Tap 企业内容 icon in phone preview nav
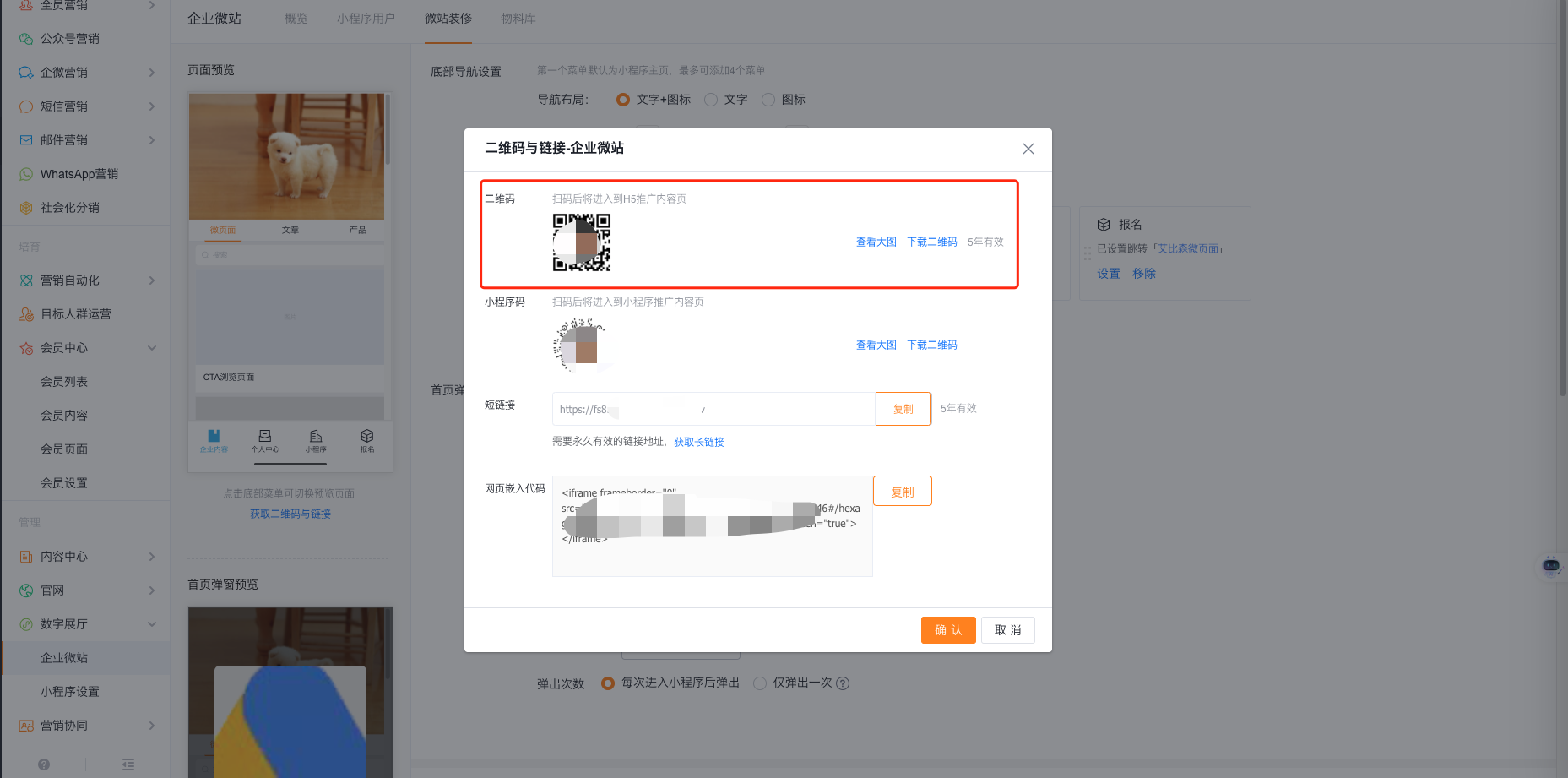This screenshot has width=1568, height=778. click(x=214, y=436)
